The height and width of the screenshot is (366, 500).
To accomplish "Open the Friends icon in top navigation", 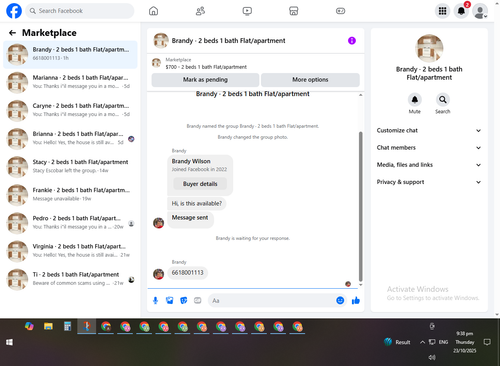I will [x=200, y=11].
